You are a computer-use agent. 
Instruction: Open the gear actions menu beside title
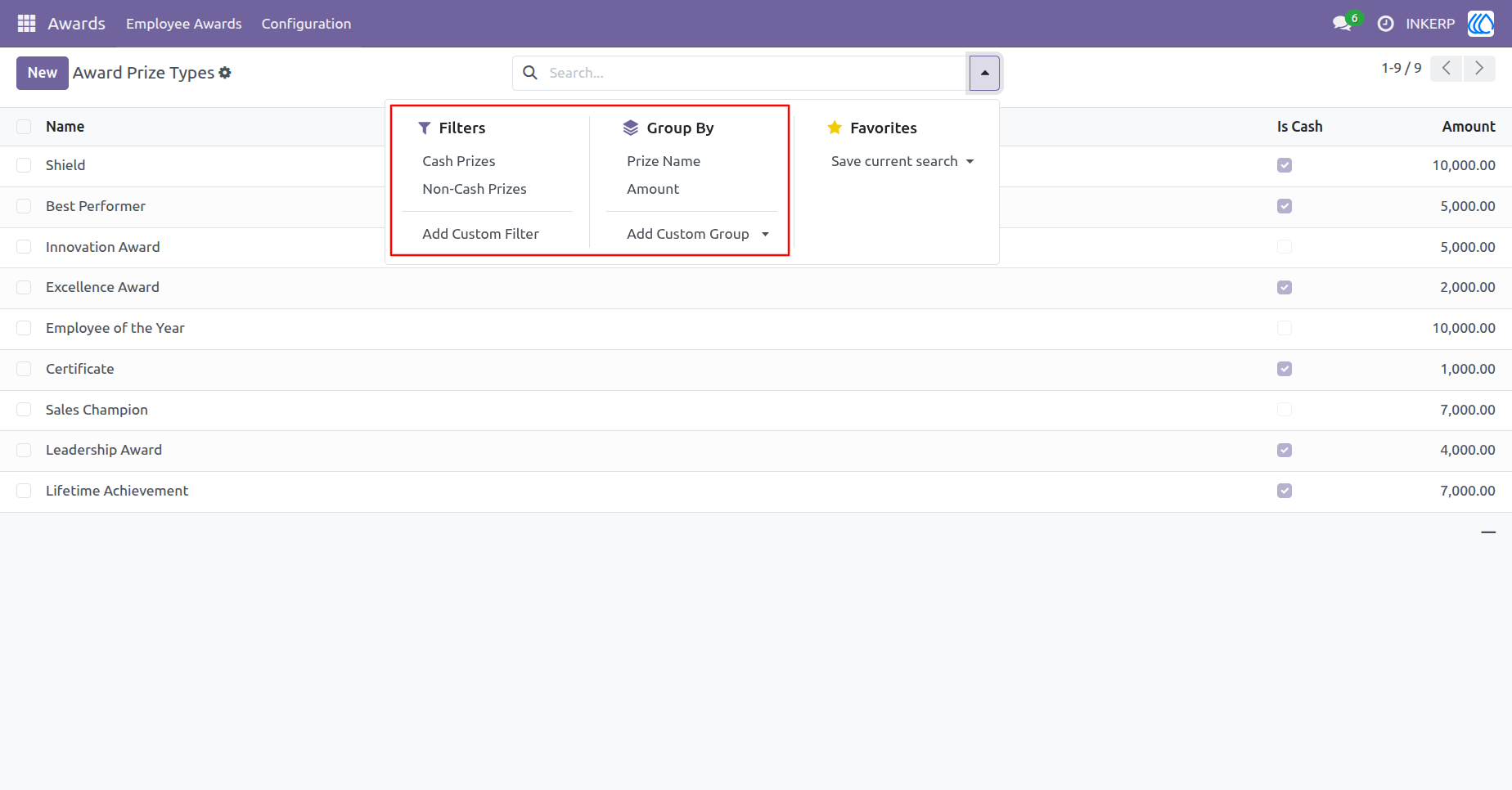[x=225, y=73]
